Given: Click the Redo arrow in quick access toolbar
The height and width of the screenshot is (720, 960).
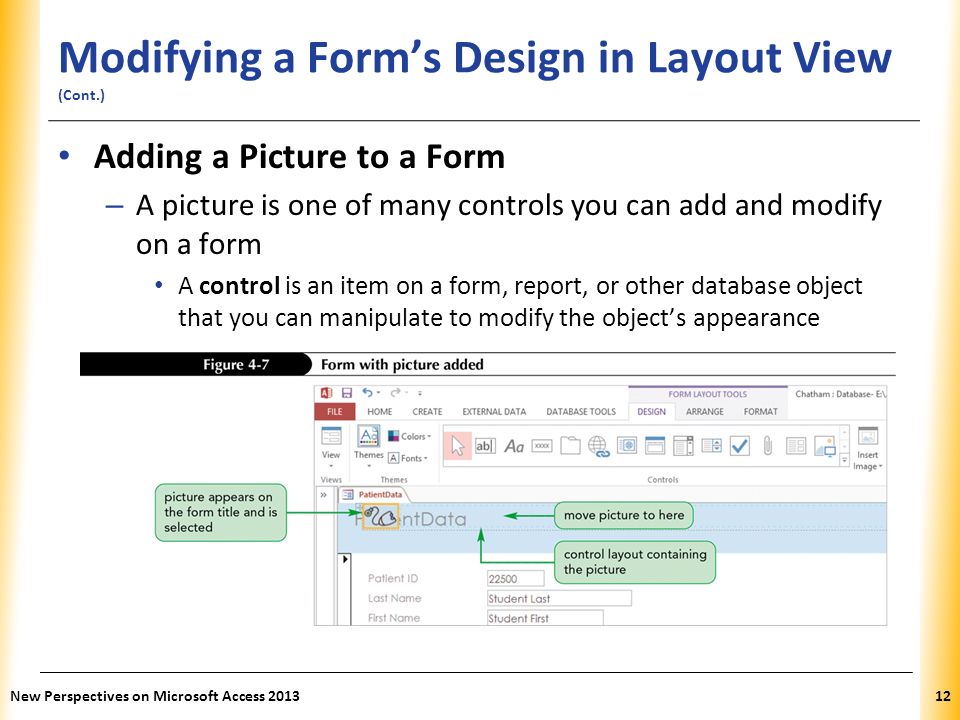Looking at the screenshot, I should point(396,392).
